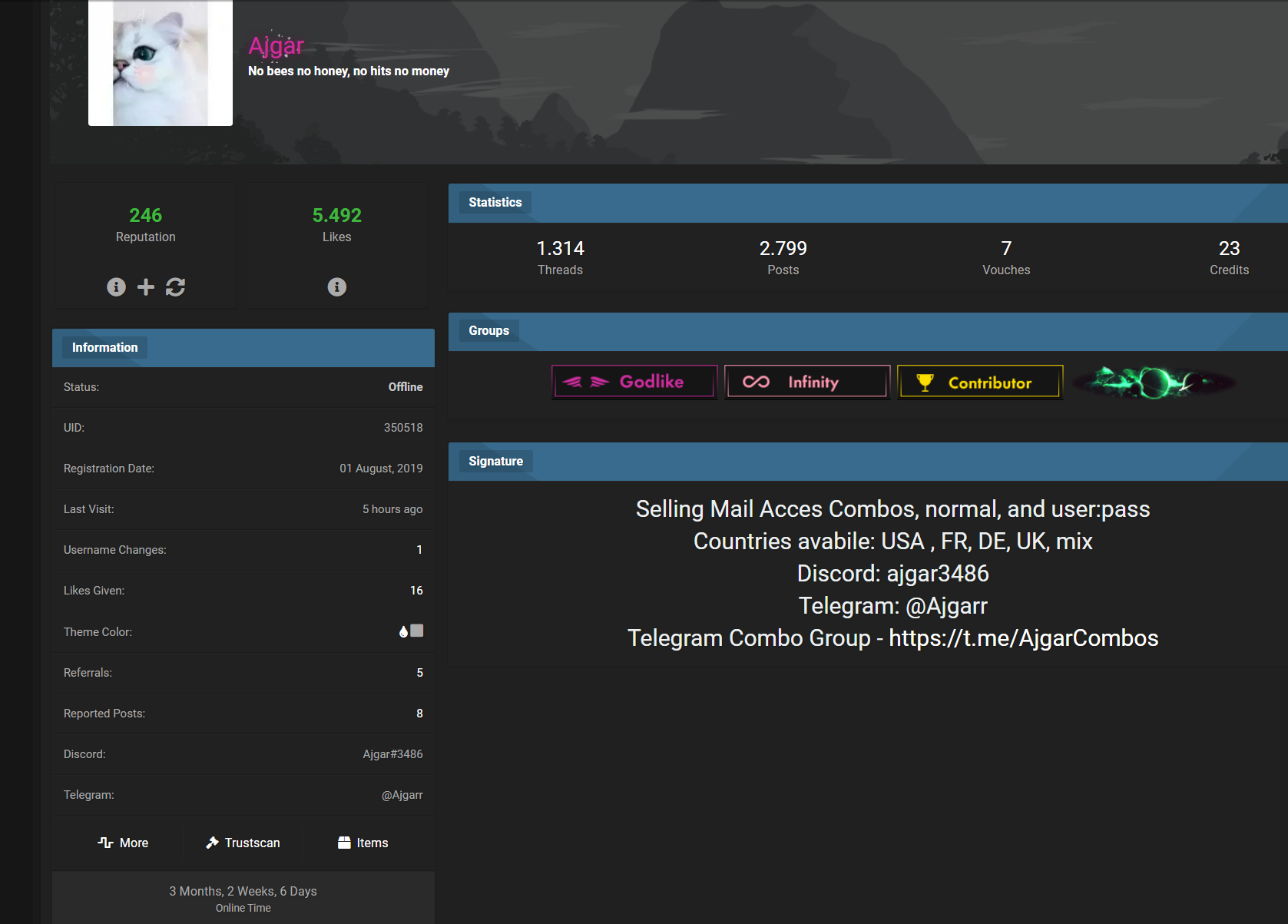Viewport: 1288px width, 924px height.
Task: Click the registration date 01 August, 2019
Action: [381, 469]
